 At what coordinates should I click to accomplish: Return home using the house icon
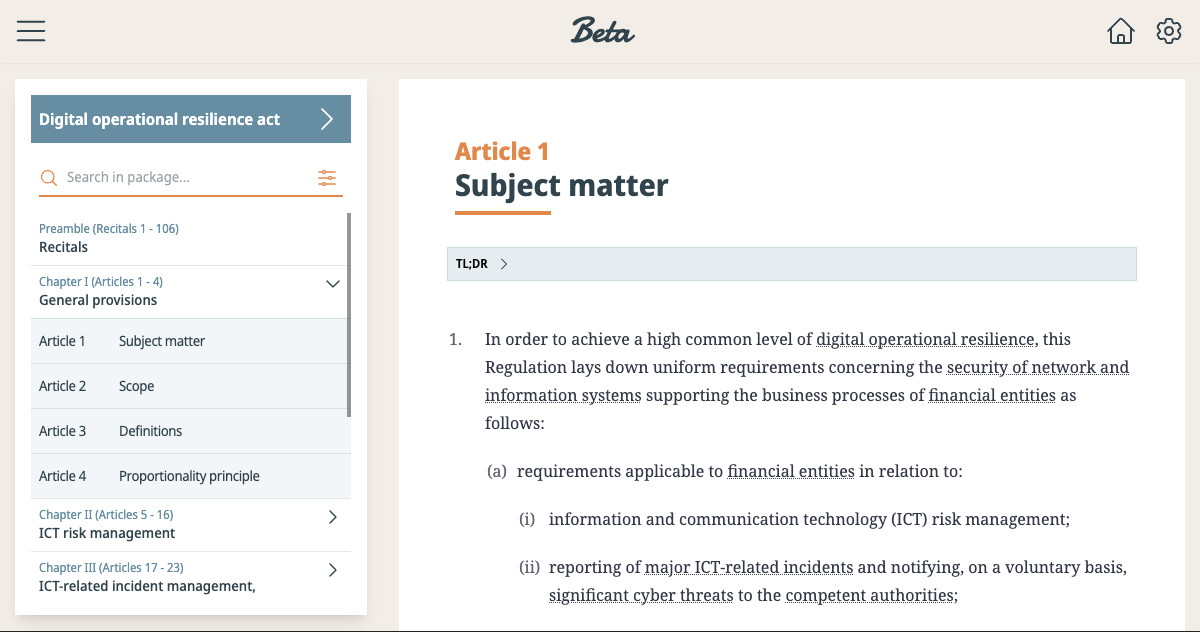[1121, 31]
